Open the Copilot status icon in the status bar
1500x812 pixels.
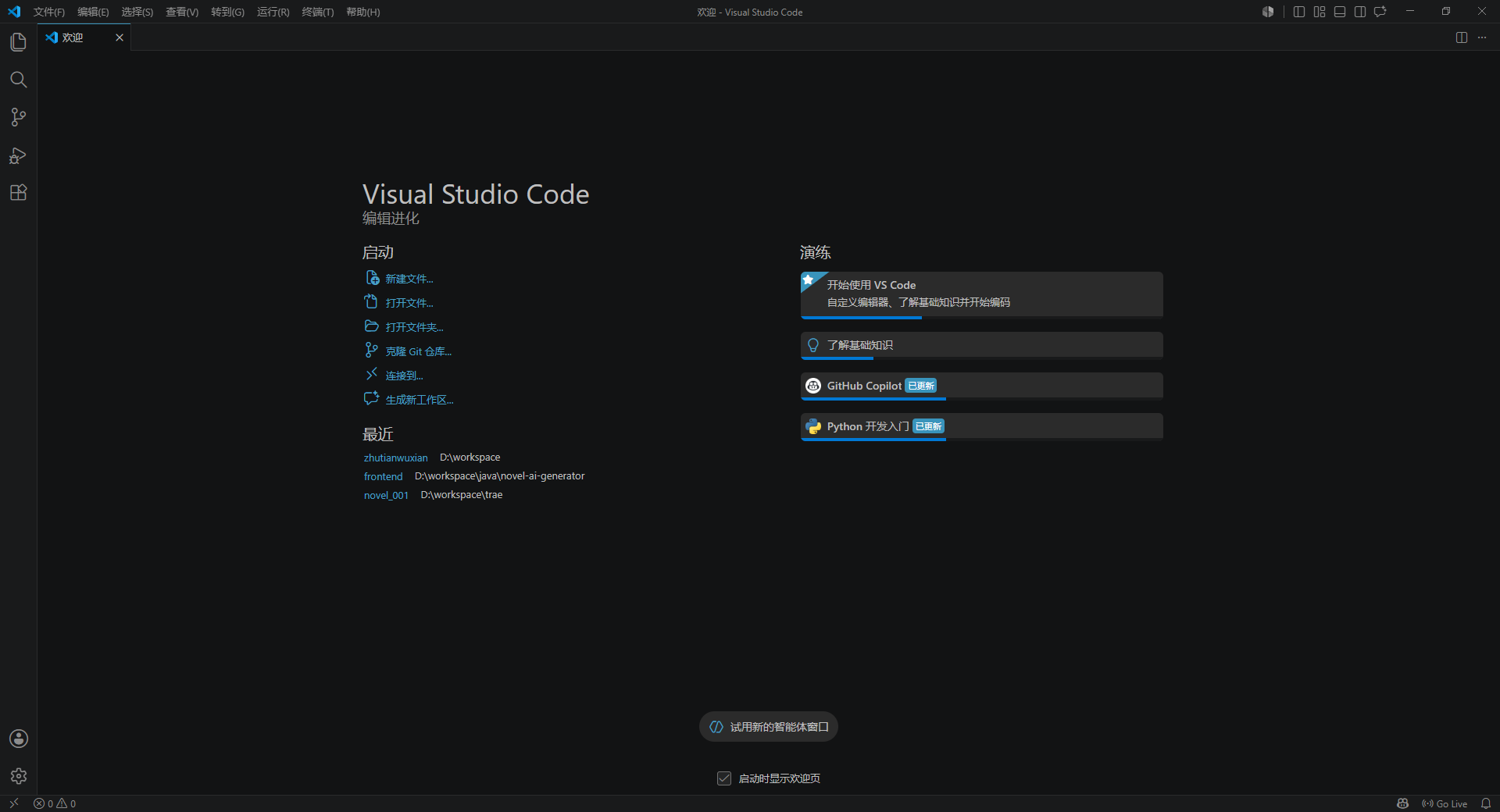1402,803
